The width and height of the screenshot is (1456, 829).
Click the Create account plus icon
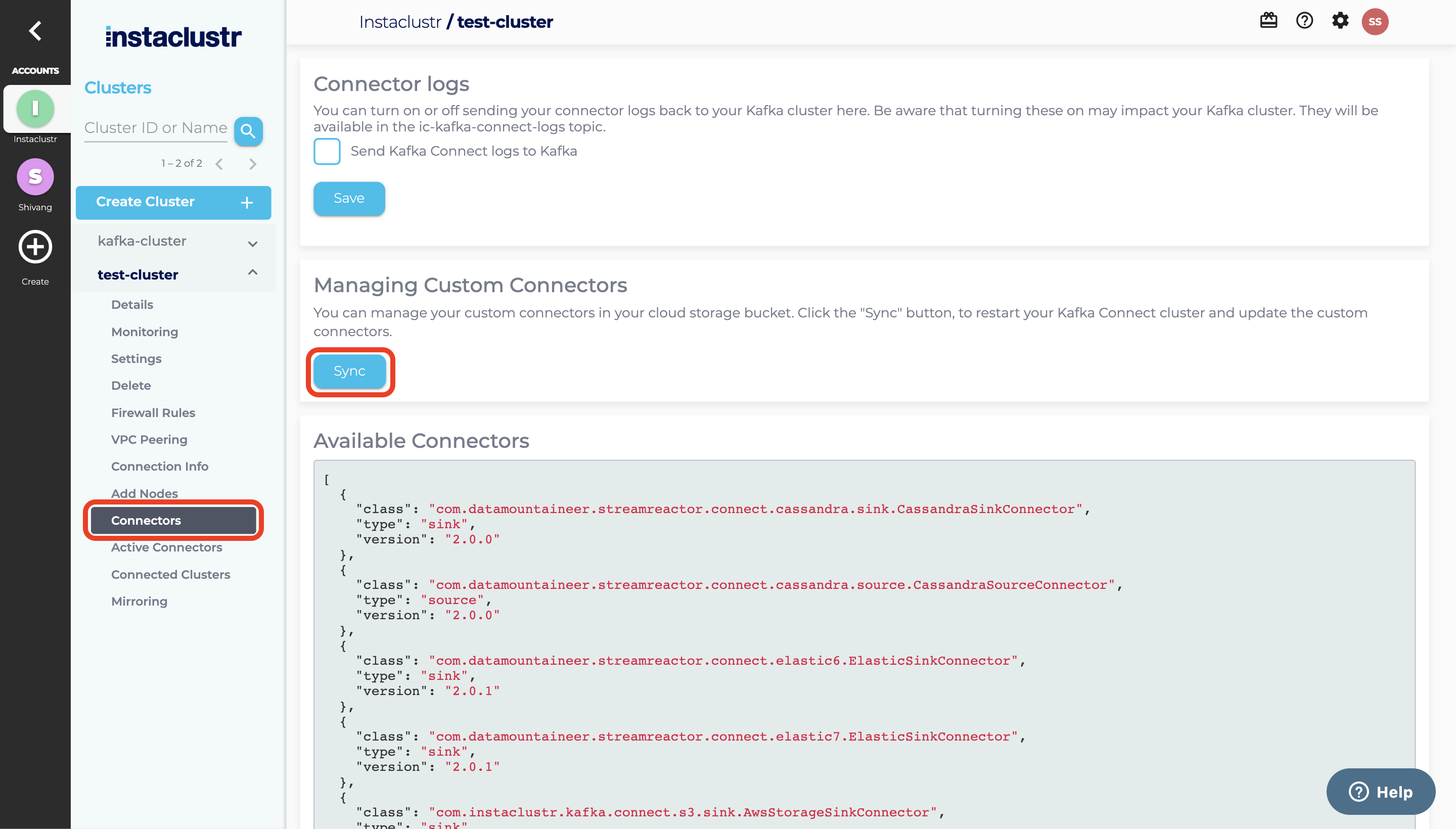(35, 247)
